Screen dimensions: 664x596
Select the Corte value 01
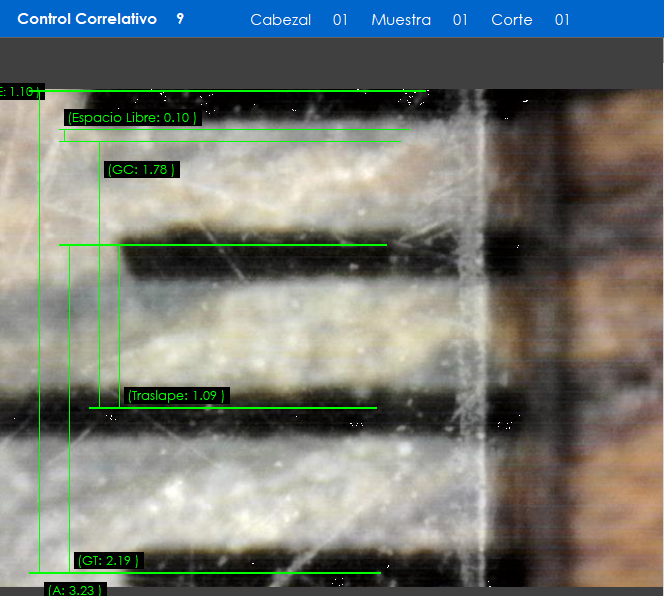[562, 20]
